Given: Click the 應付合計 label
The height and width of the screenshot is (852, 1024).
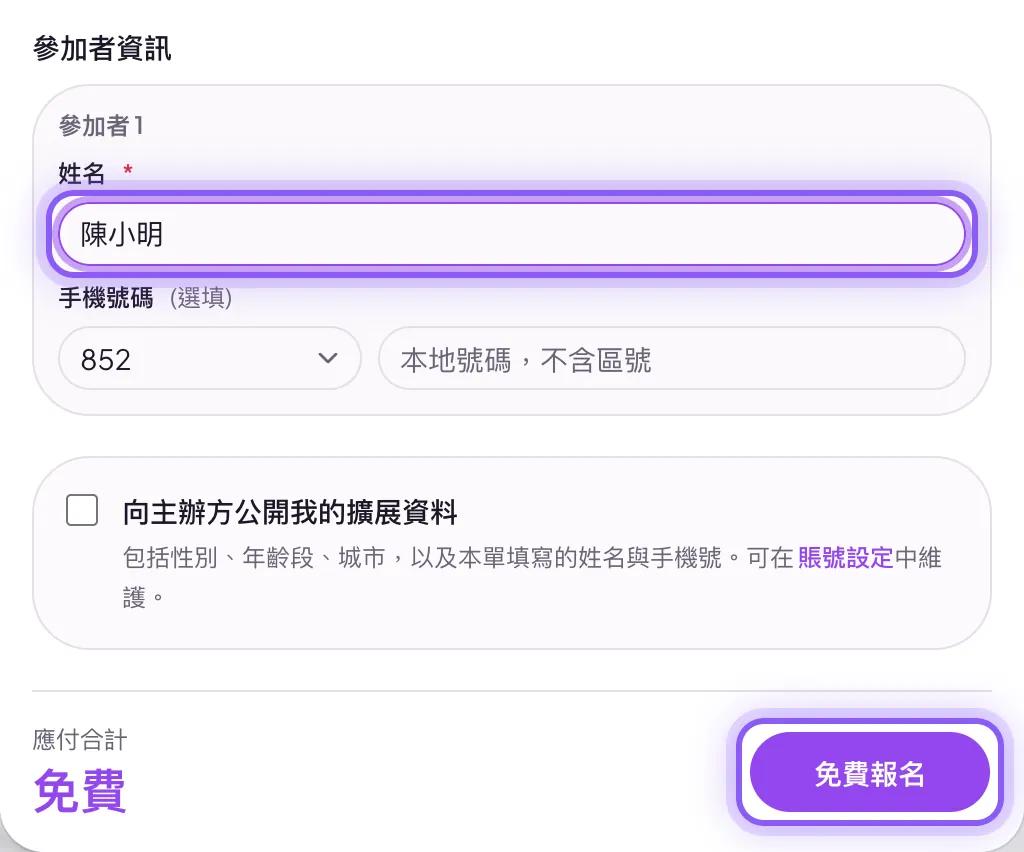Looking at the screenshot, I should pos(80,740).
